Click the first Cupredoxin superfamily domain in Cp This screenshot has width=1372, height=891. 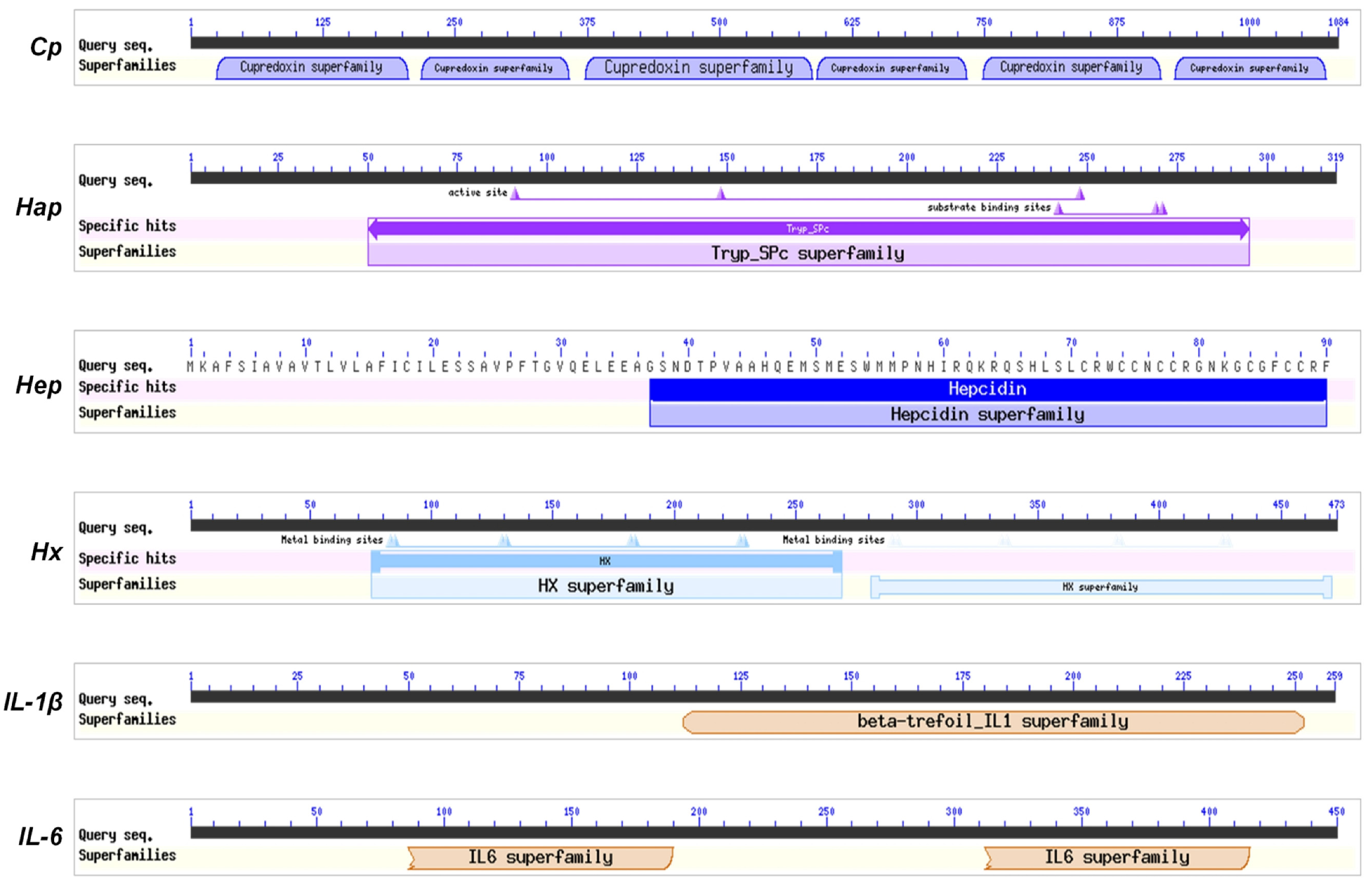pos(312,68)
